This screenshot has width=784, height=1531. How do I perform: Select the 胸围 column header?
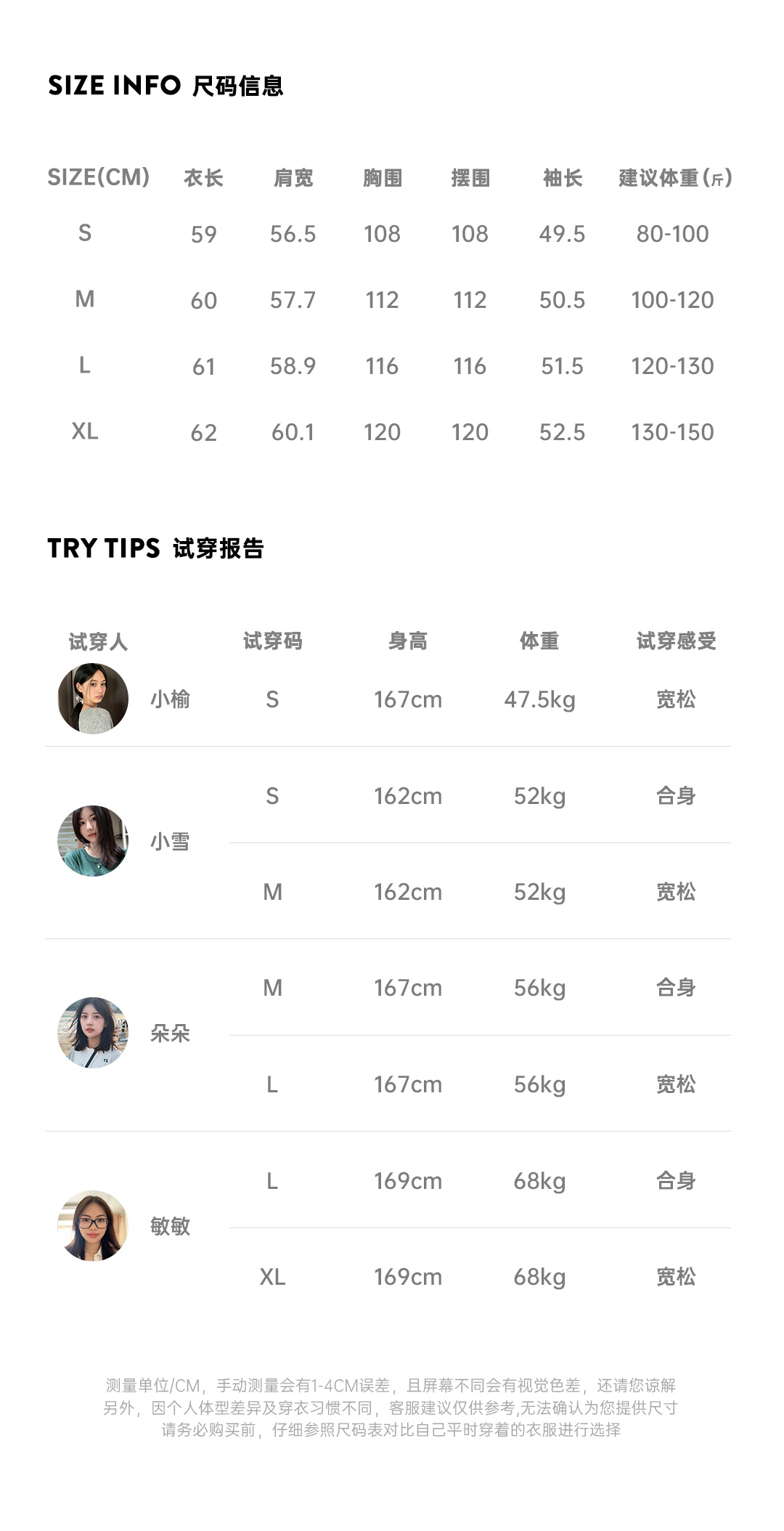click(x=383, y=178)
